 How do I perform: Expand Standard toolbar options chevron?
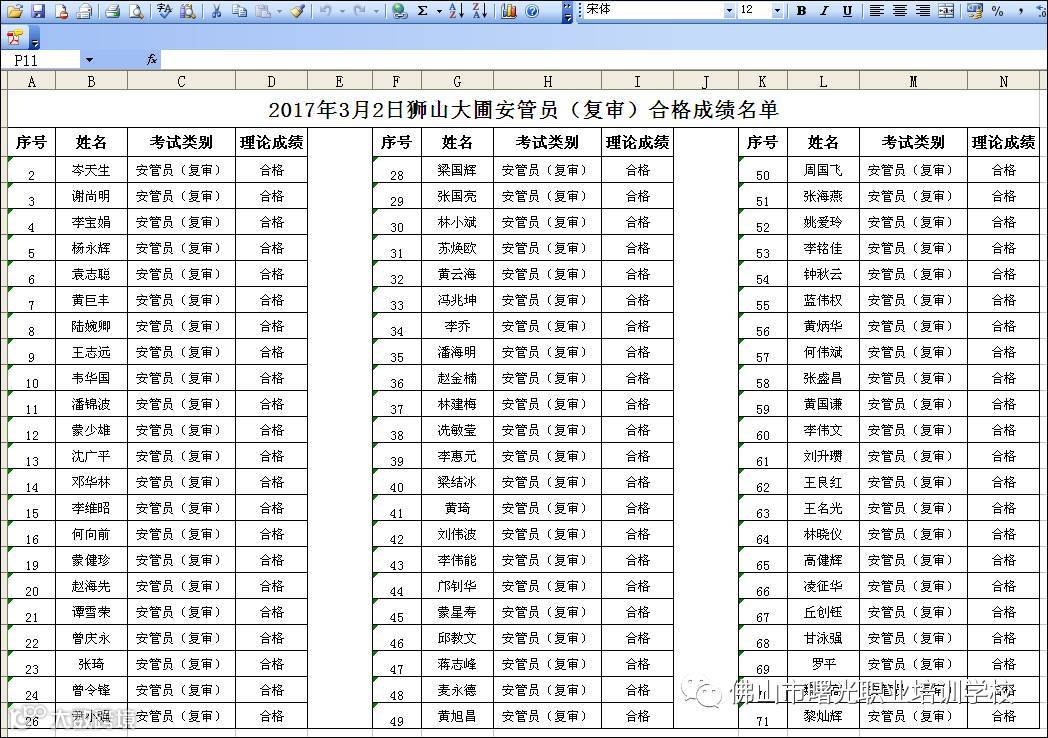pos(567,11)
